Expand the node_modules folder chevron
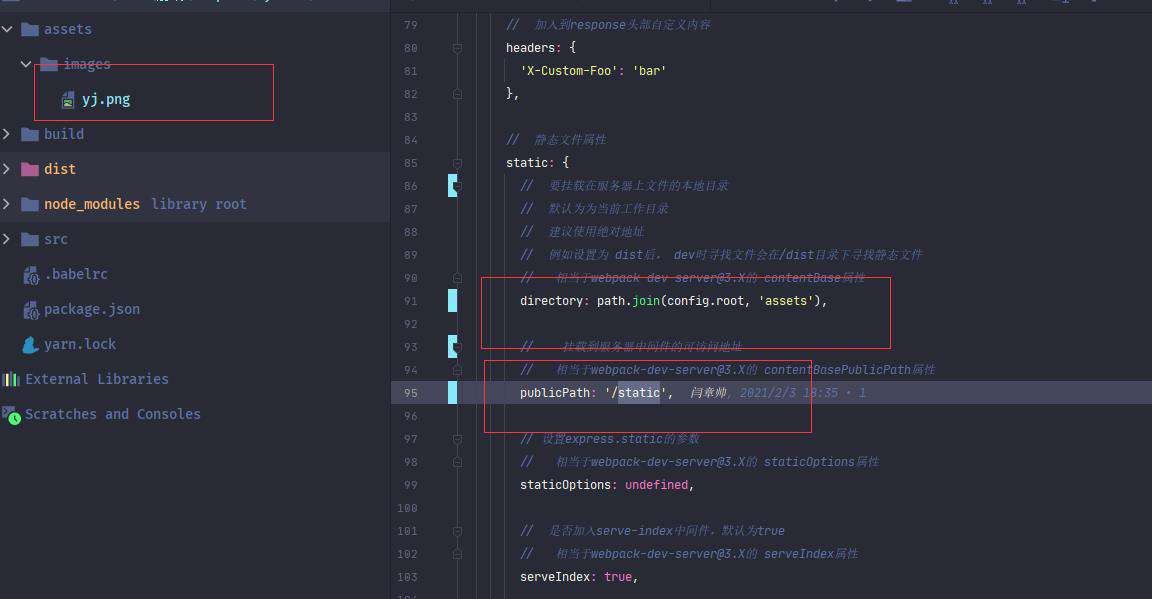 7,204
